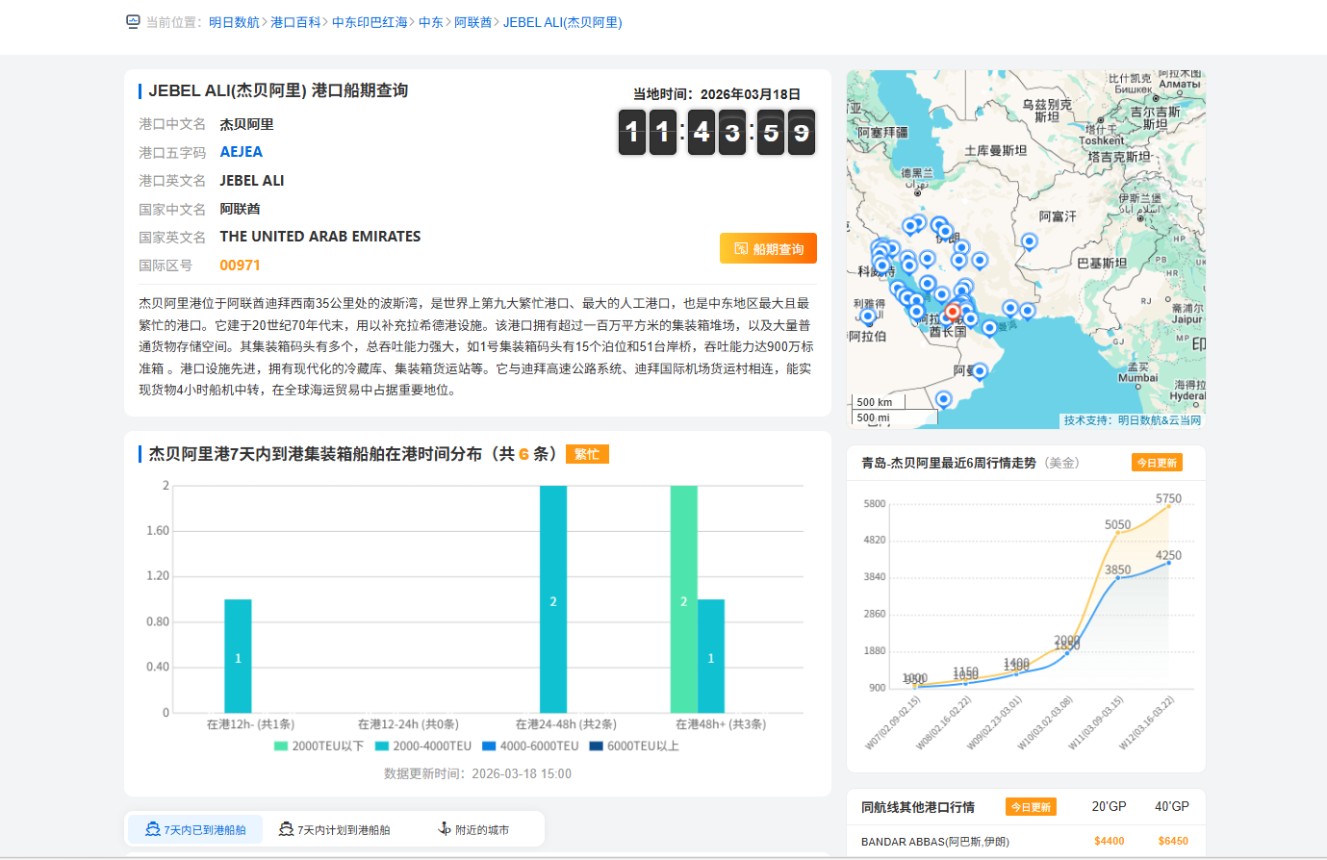Image resolution: width=1327 pixels, height=860 pixels.
Task: Open the 中东印巴红海 breadcrumb link
Action: click(x=370, y=22)
